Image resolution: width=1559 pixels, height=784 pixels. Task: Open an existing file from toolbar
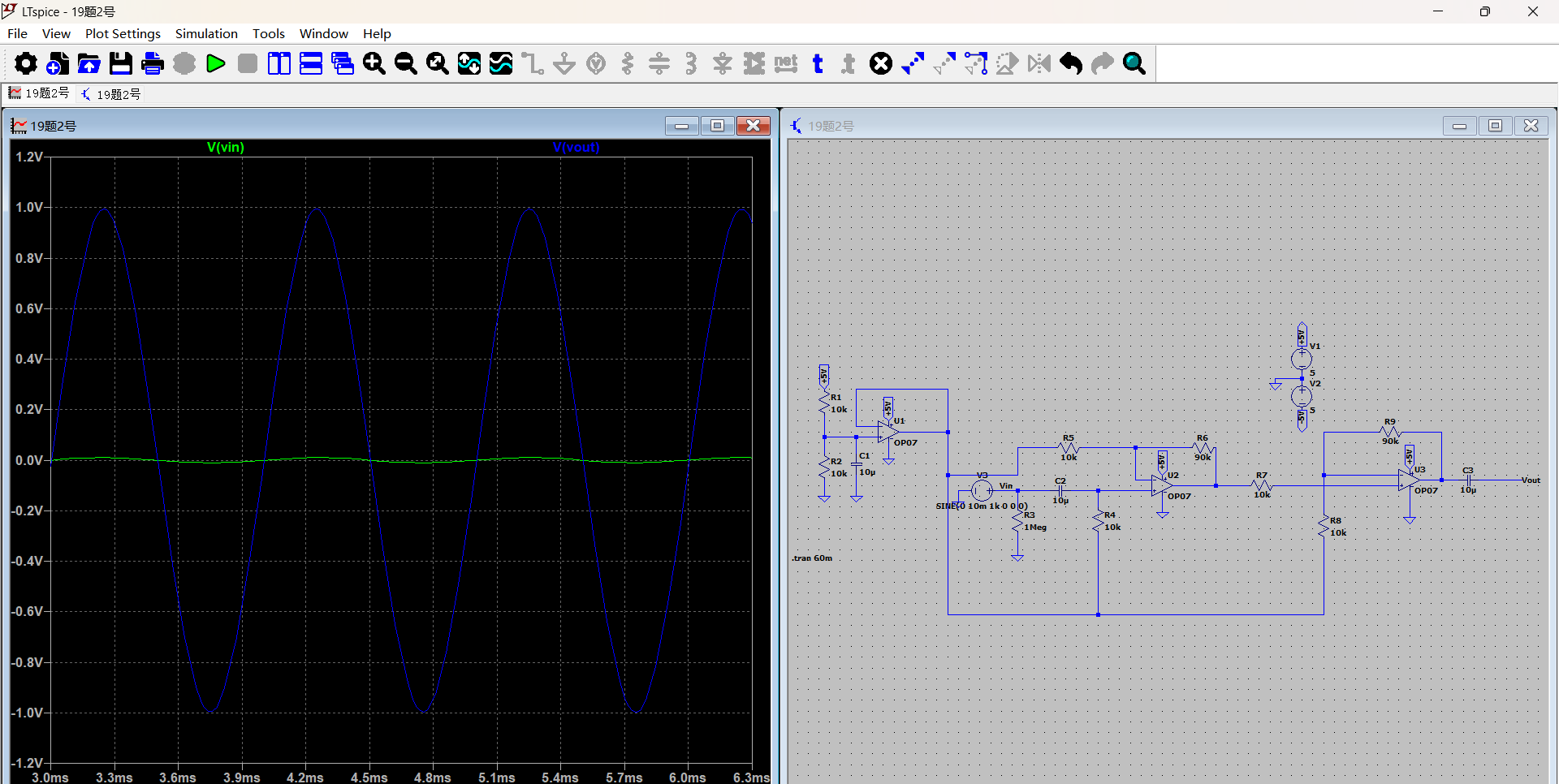click(89, 63)
